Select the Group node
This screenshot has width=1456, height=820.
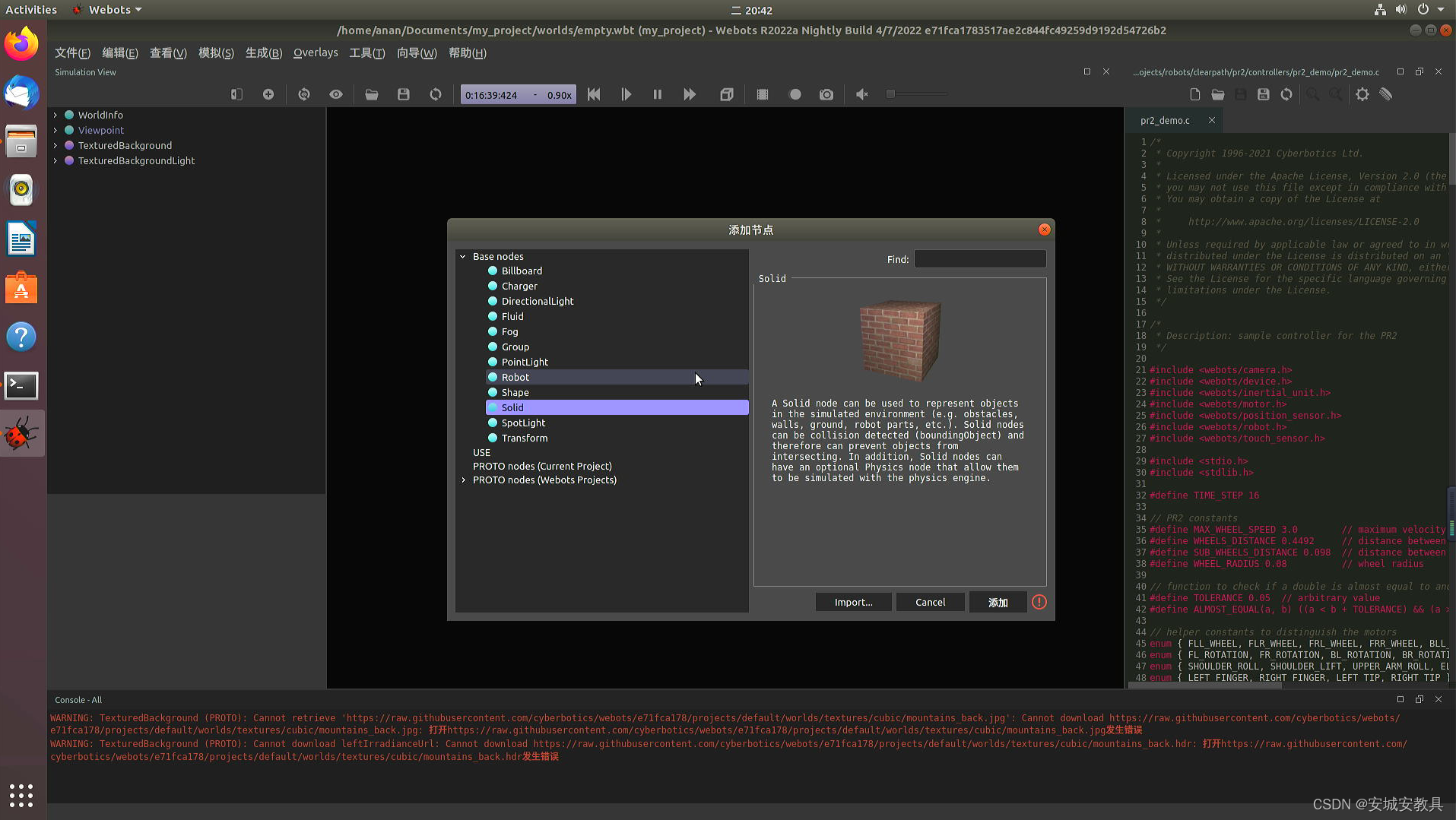pyautogui.click(x=617, y=347)
